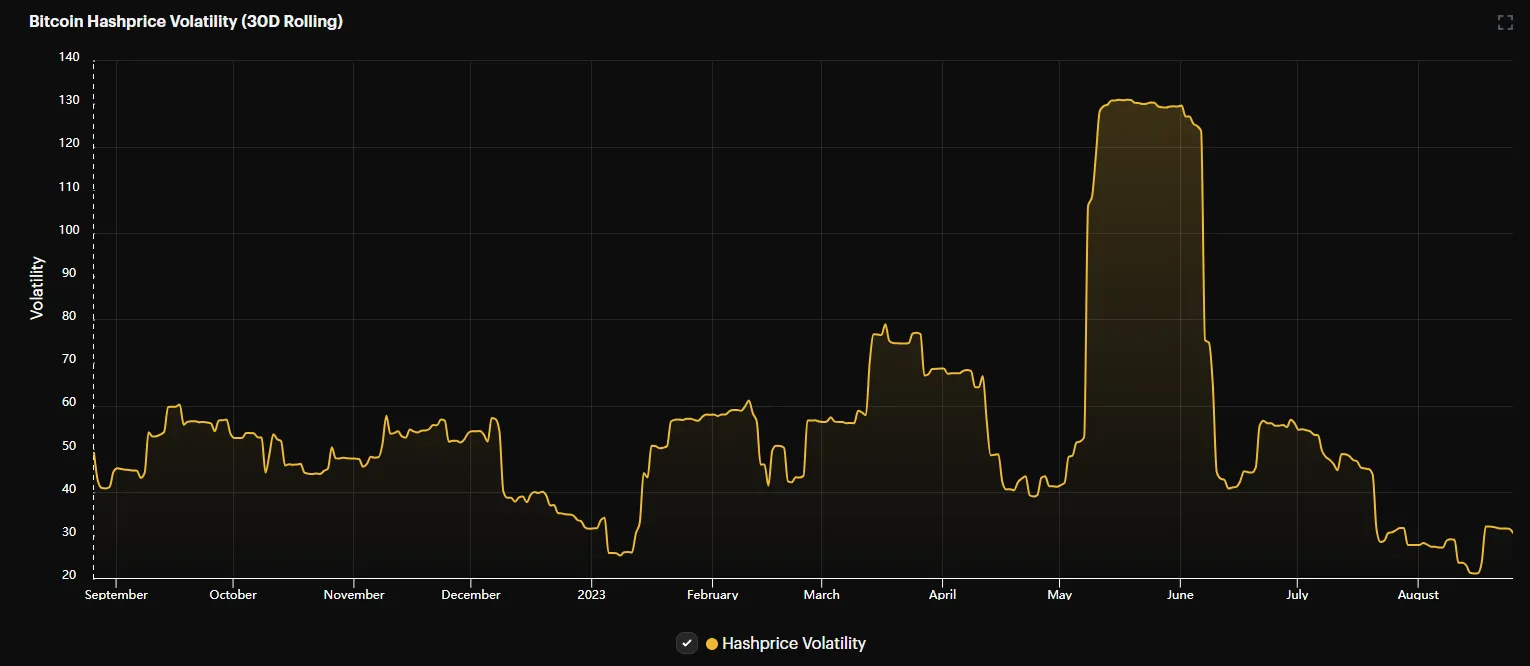
Task: Click the Volatility axis title
Action: click(x=38, y=286)
